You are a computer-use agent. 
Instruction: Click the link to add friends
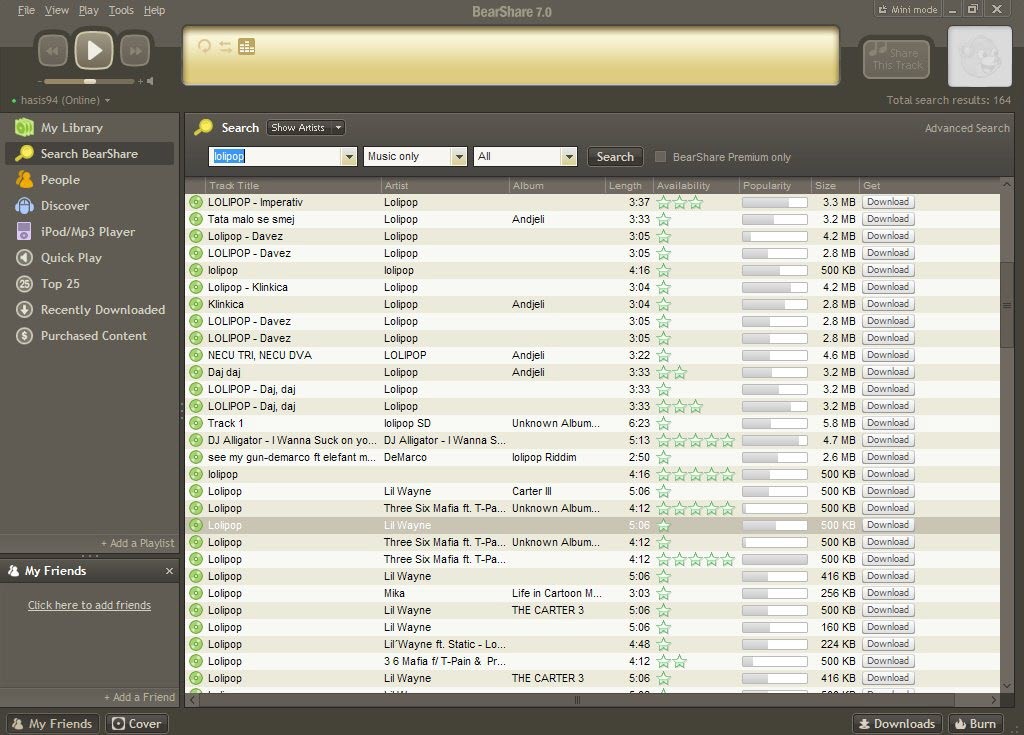click(90, 605)
